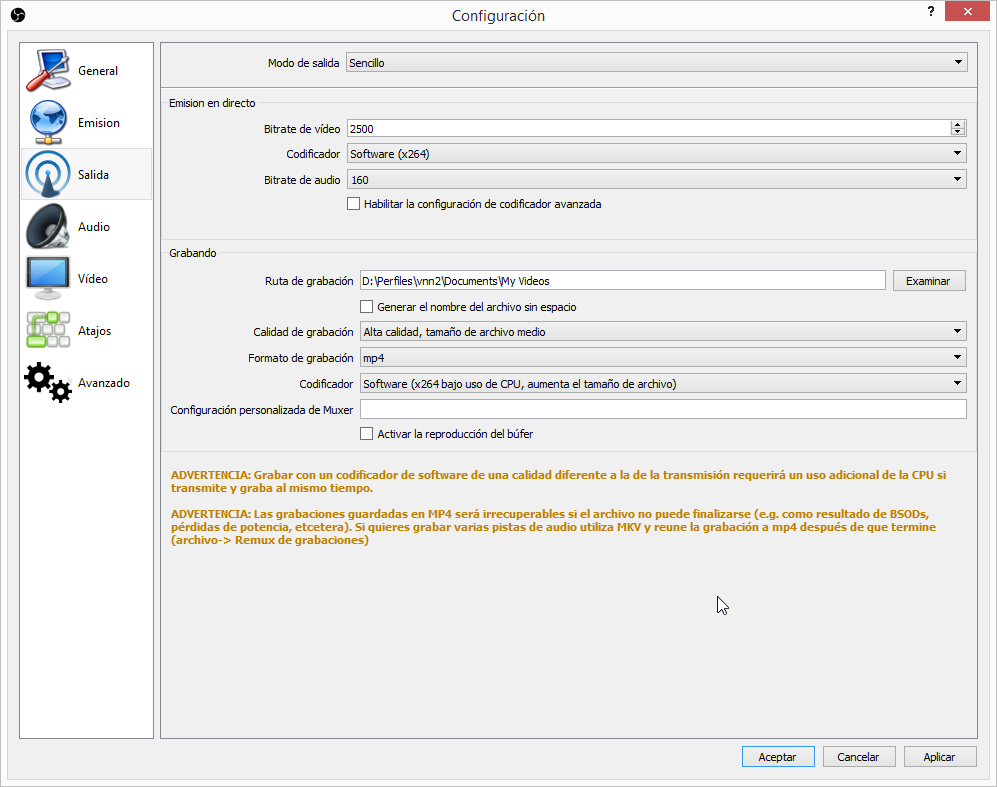Click the Aplicar button
This screenshot has height=787, width=997.
click(939, 757)
